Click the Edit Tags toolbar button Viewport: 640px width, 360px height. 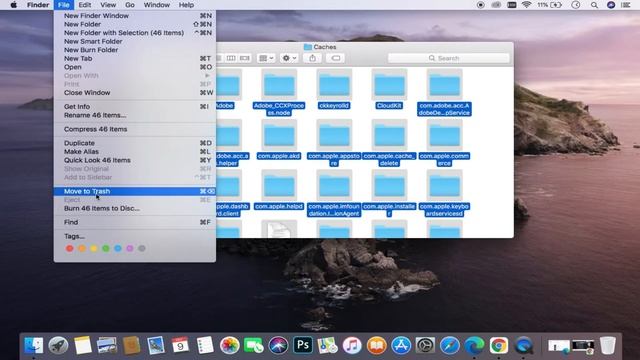(x=336, y=58)
